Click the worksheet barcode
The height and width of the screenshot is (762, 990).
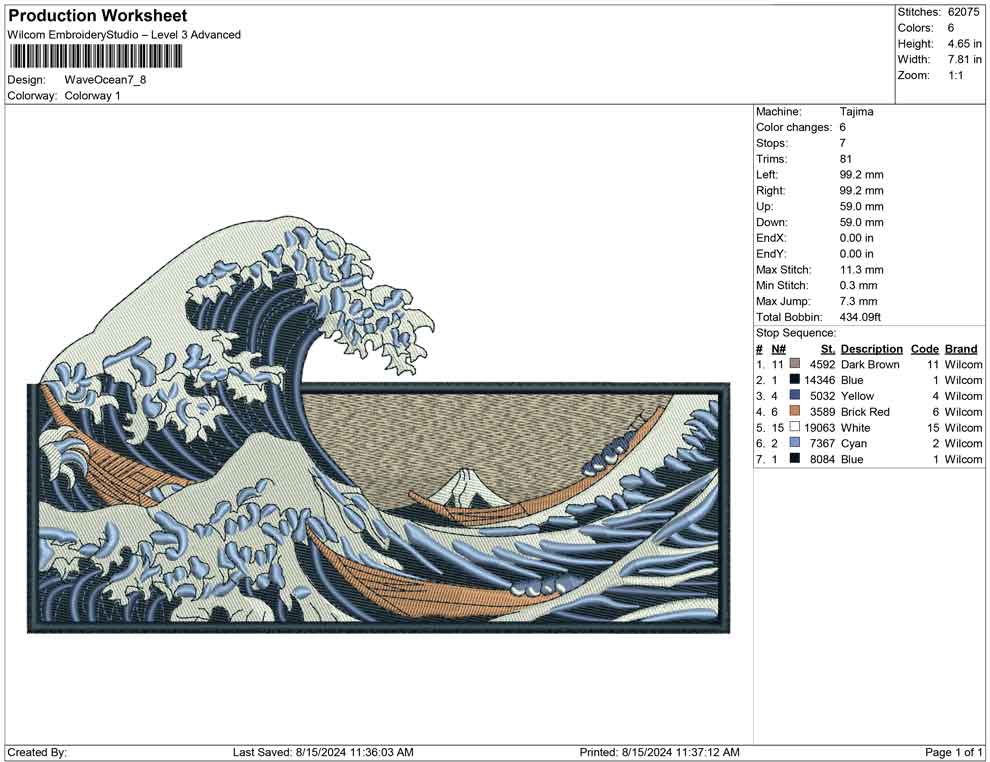[x=95, y=56]
